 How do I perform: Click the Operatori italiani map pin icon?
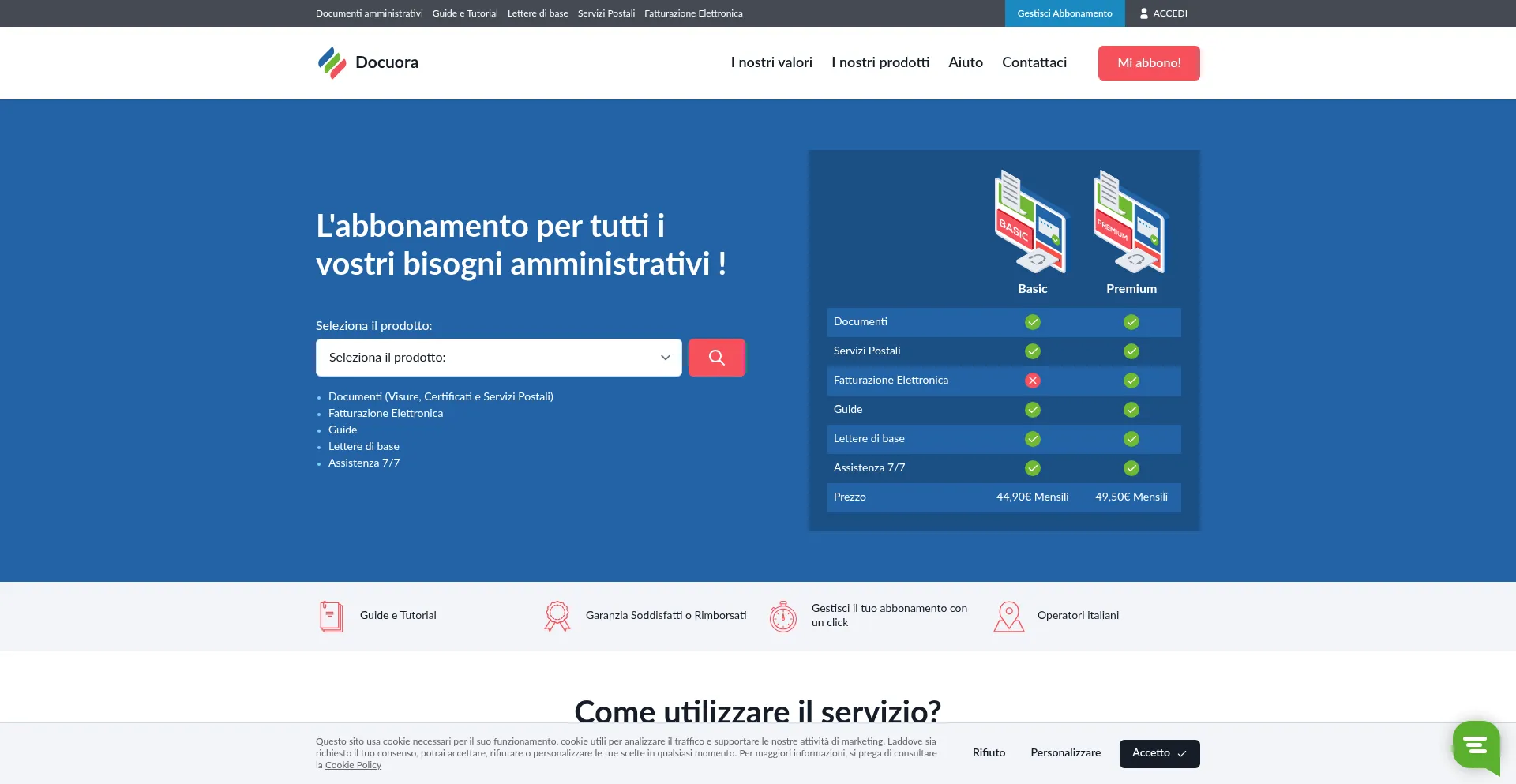[x=1008, y=616]
